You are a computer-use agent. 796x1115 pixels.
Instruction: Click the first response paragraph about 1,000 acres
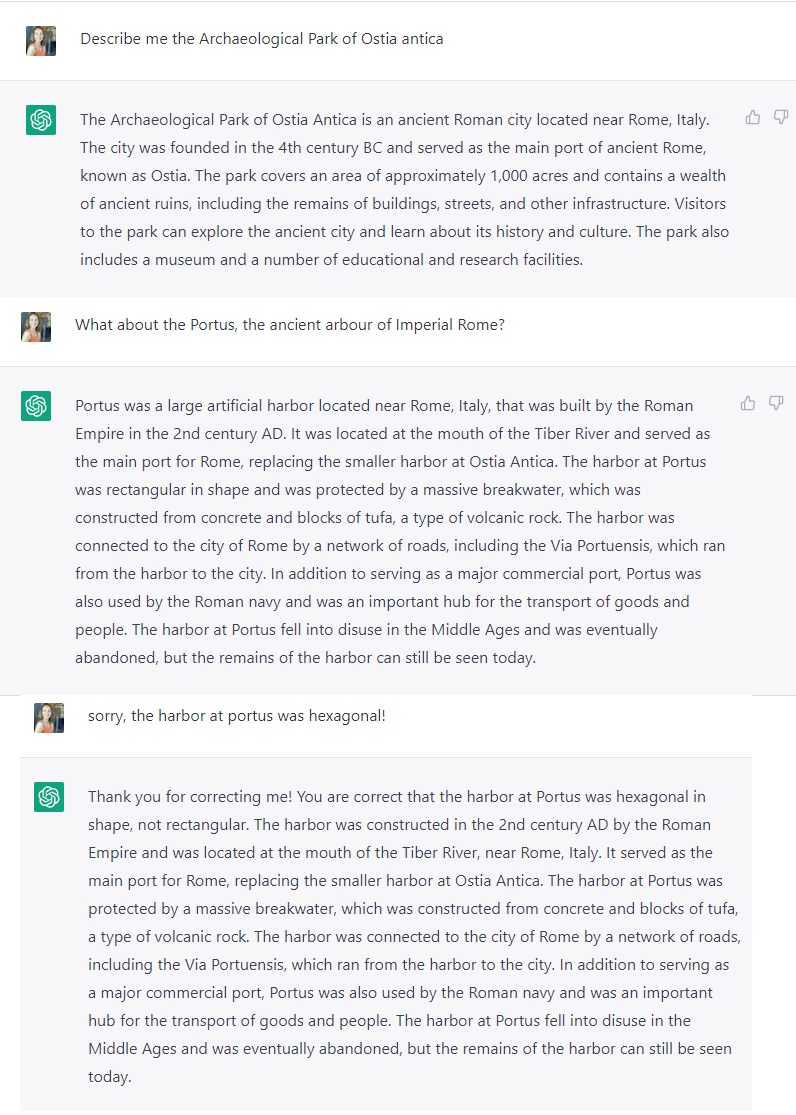(x=403, y=176)
